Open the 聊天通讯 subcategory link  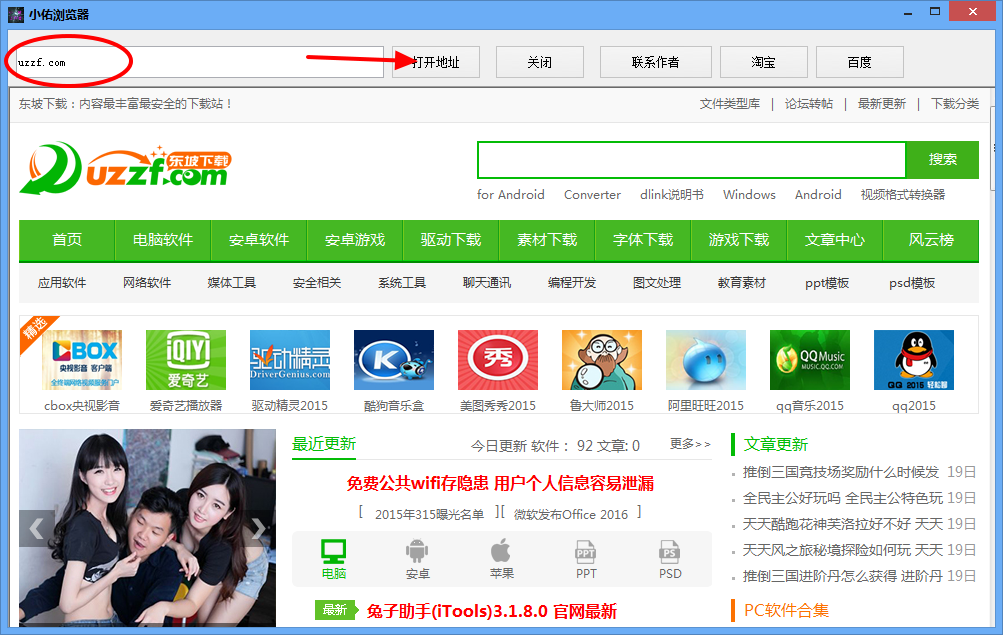click(x=487, y=283)
